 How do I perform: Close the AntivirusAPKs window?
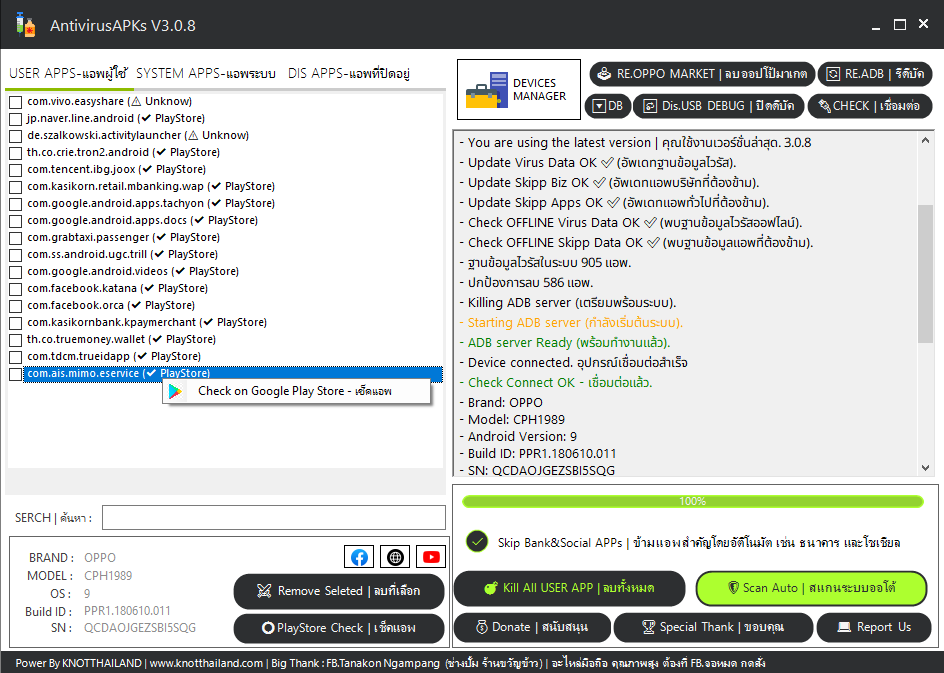pos(924,23)
